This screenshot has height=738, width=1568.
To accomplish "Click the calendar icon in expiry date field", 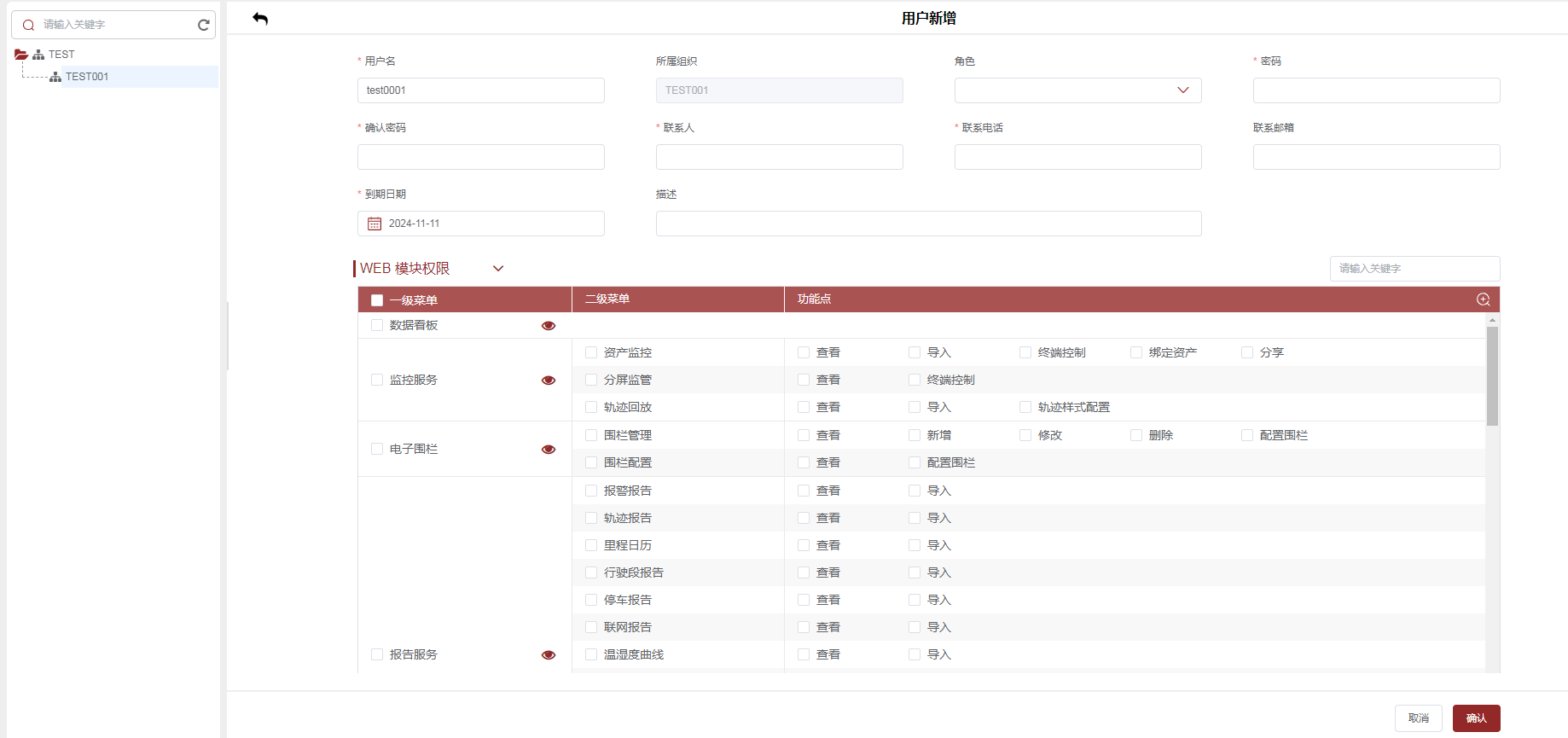I will click(x=374, y=224).
